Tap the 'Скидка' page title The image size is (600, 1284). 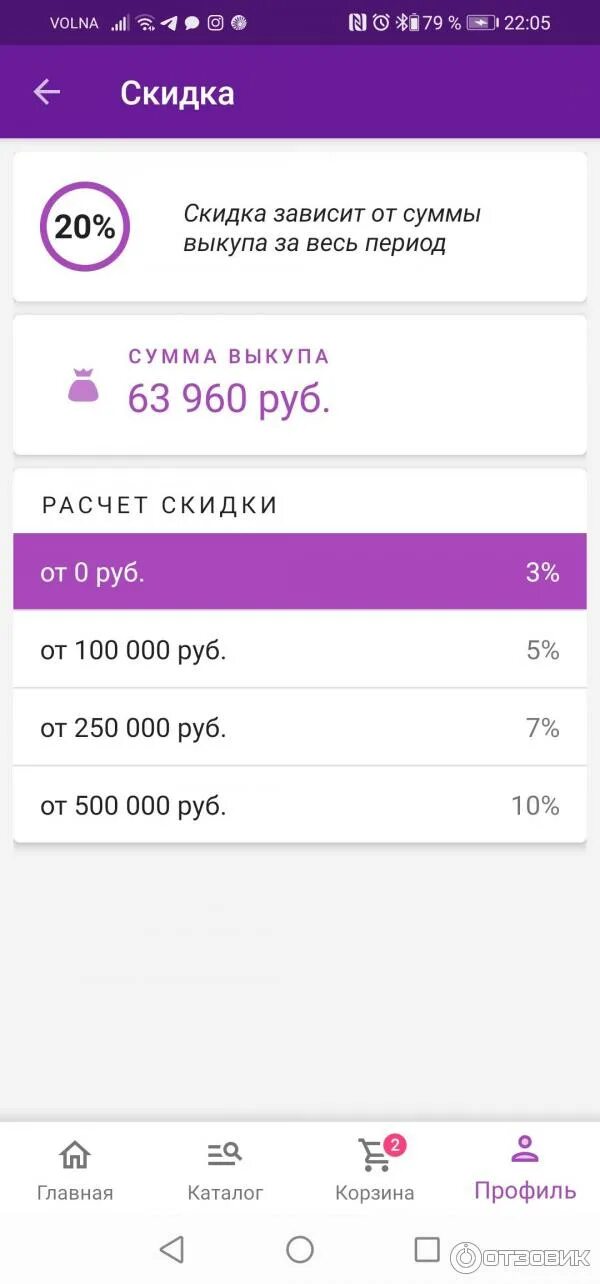pos(177,93)
